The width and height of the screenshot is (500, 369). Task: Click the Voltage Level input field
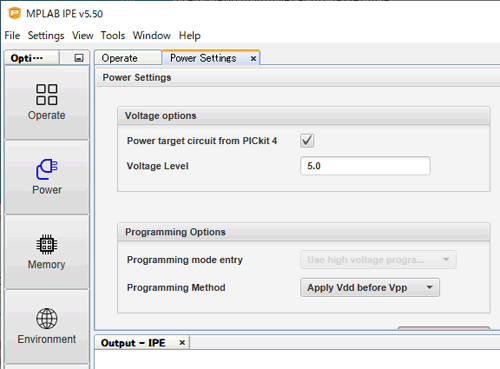coord(365,166)
